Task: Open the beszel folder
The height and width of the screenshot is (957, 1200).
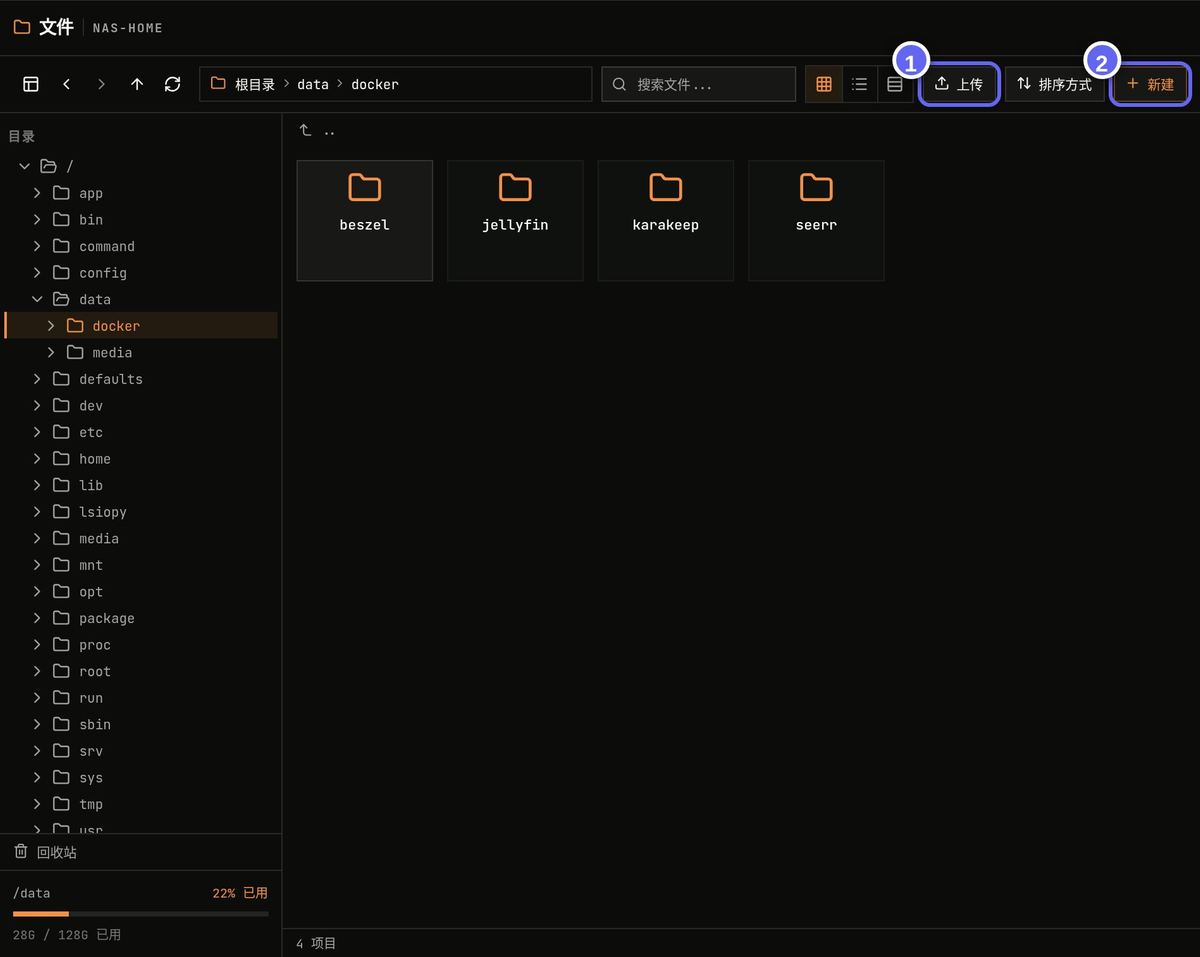Action: click(x=365, y=220)
